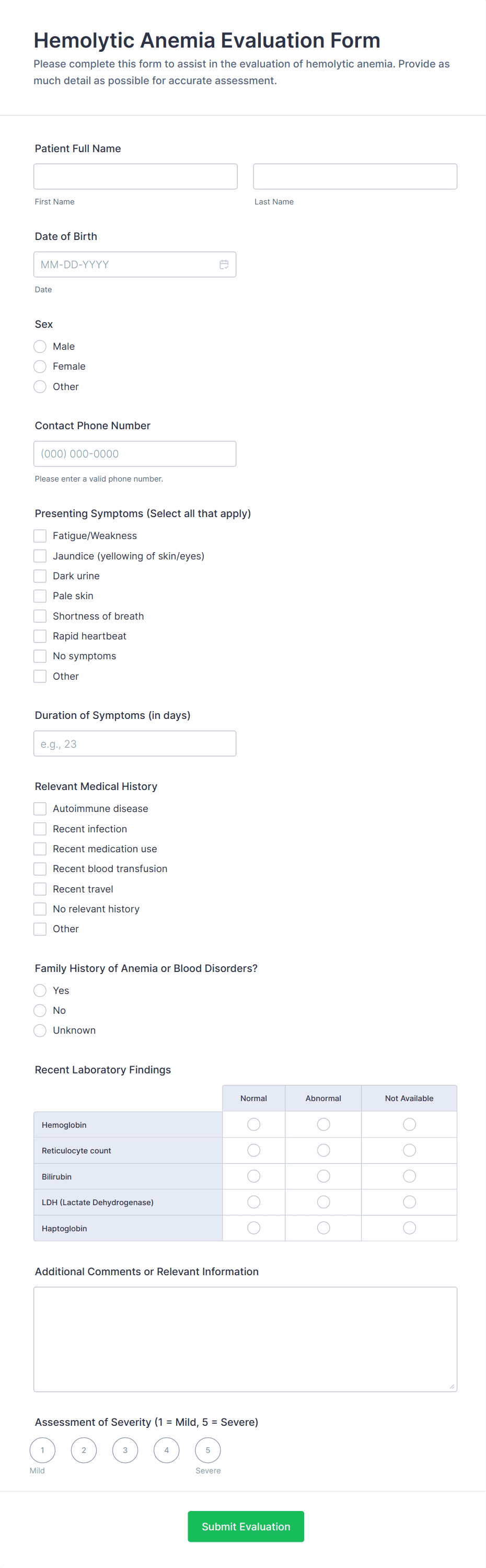Rate severity as 3

point(125,1450)
